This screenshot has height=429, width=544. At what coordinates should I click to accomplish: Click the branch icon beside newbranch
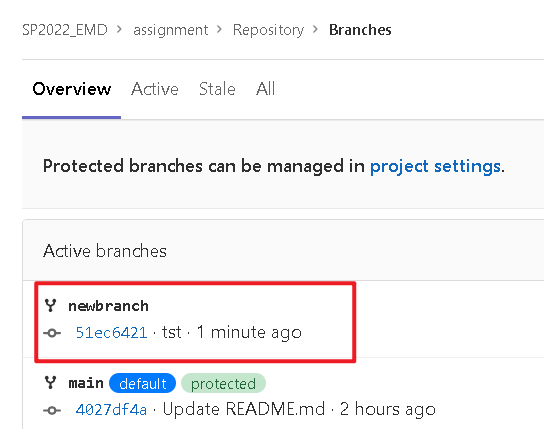pos(51,306)
